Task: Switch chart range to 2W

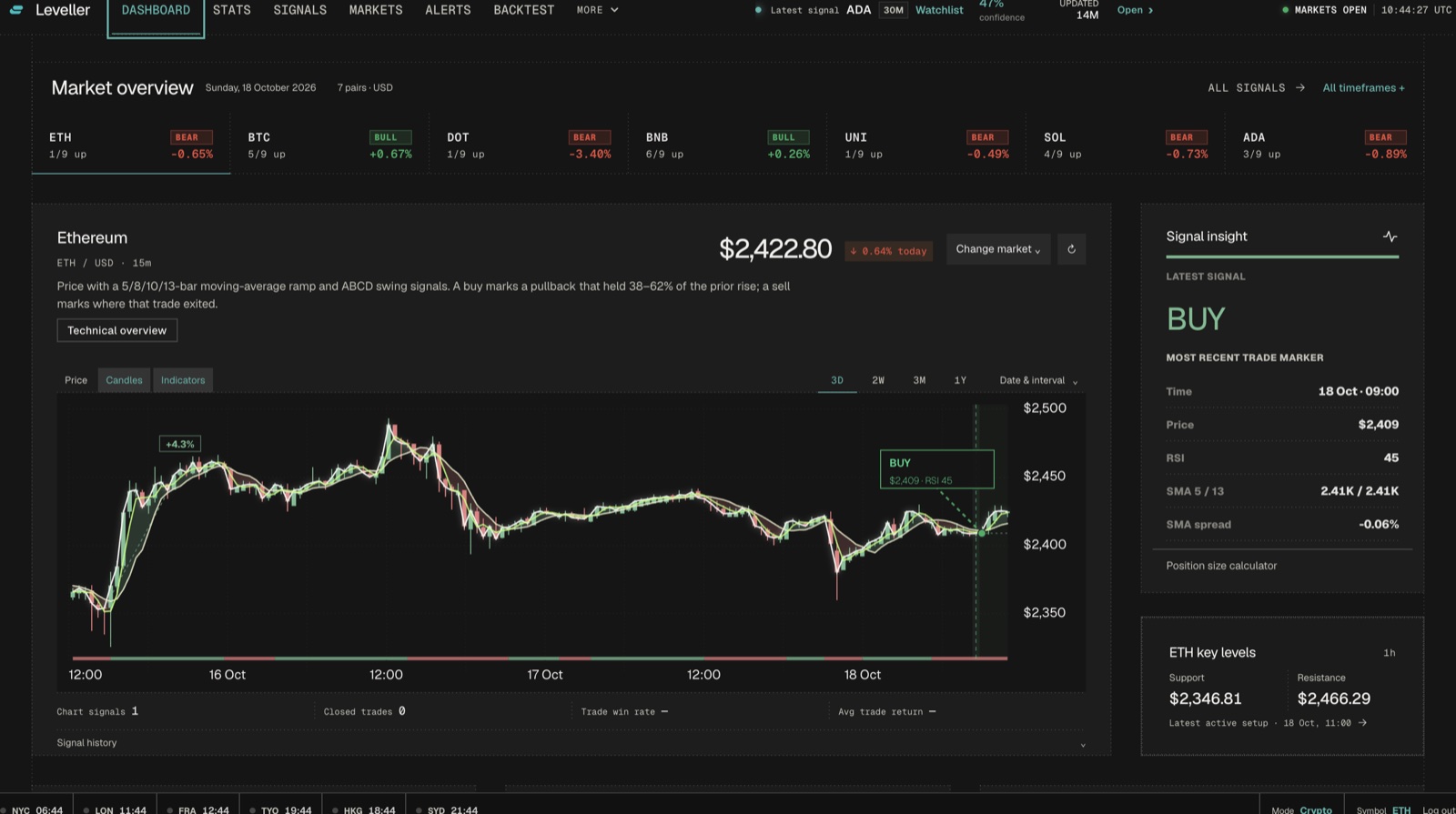Action: tap(878, 380)
